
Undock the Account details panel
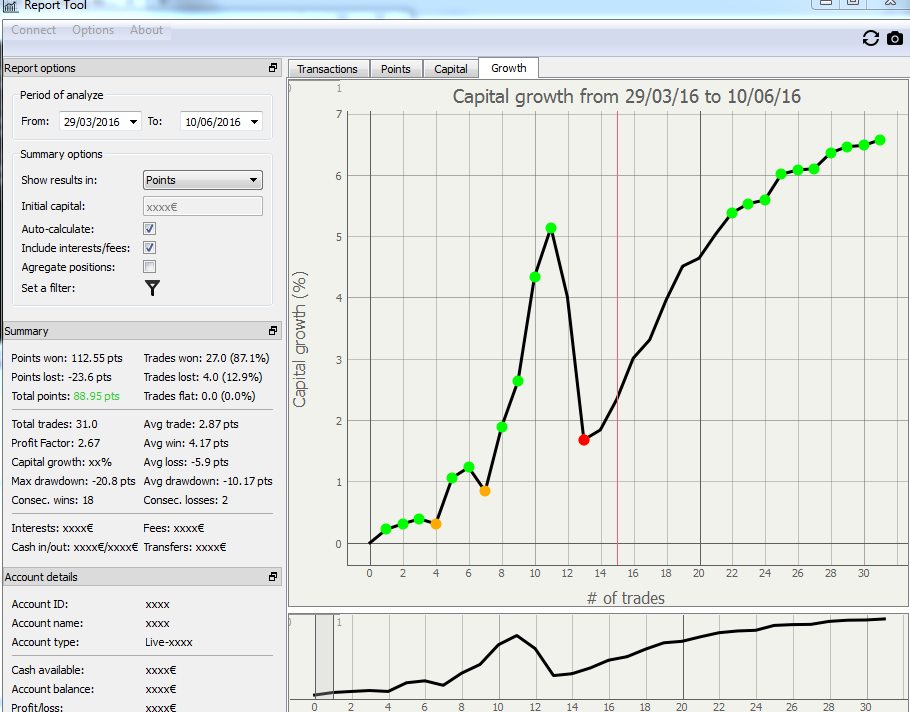coord(273,577)
